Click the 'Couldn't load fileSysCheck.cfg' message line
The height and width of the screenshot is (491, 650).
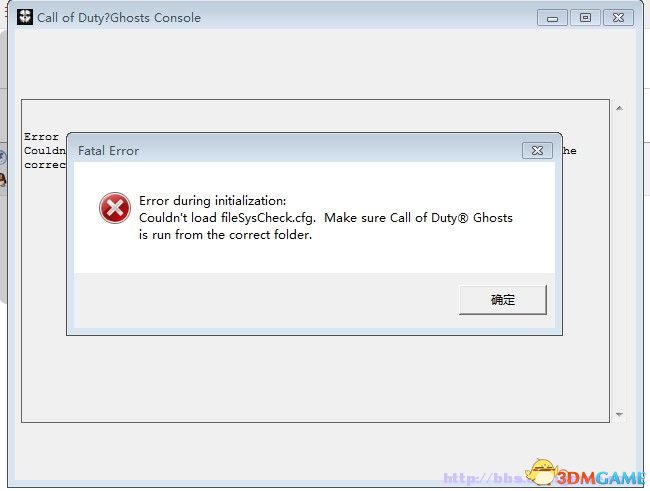(326, 218)
